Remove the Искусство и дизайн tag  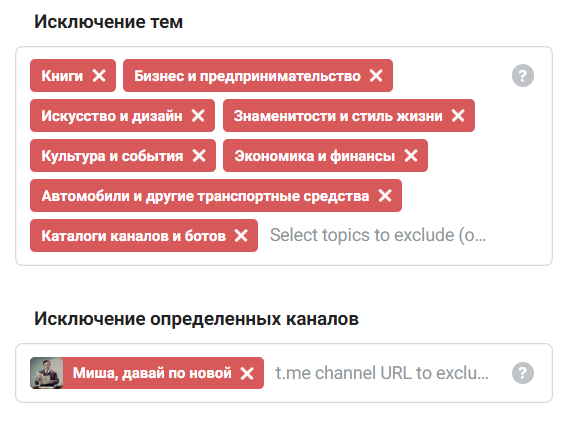(x=198, y=116)
